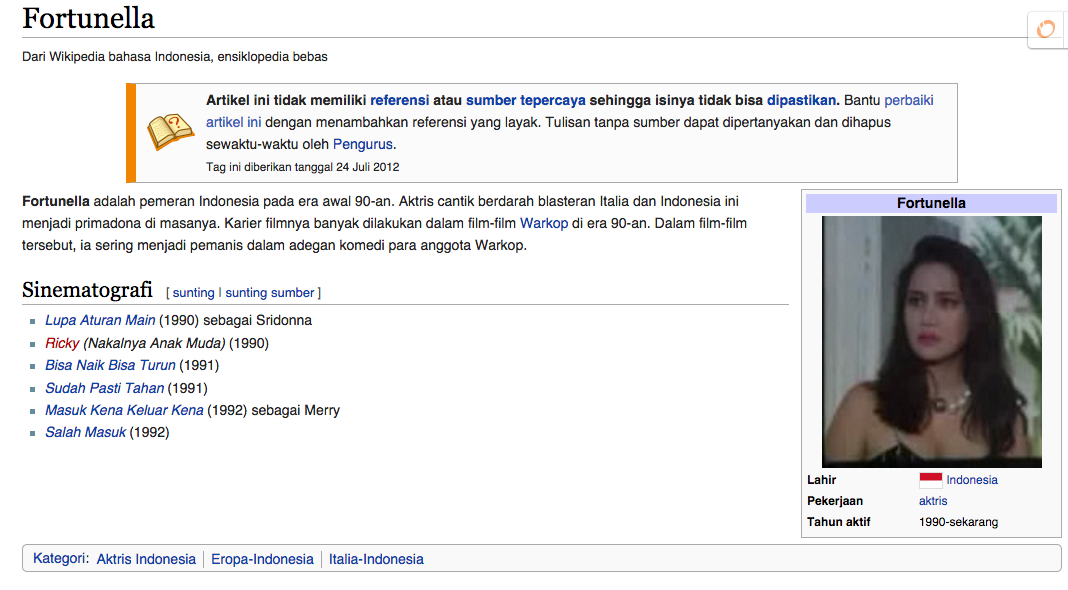Open 'Masuk Kena Keluar Kena' link

coord(124,410)
